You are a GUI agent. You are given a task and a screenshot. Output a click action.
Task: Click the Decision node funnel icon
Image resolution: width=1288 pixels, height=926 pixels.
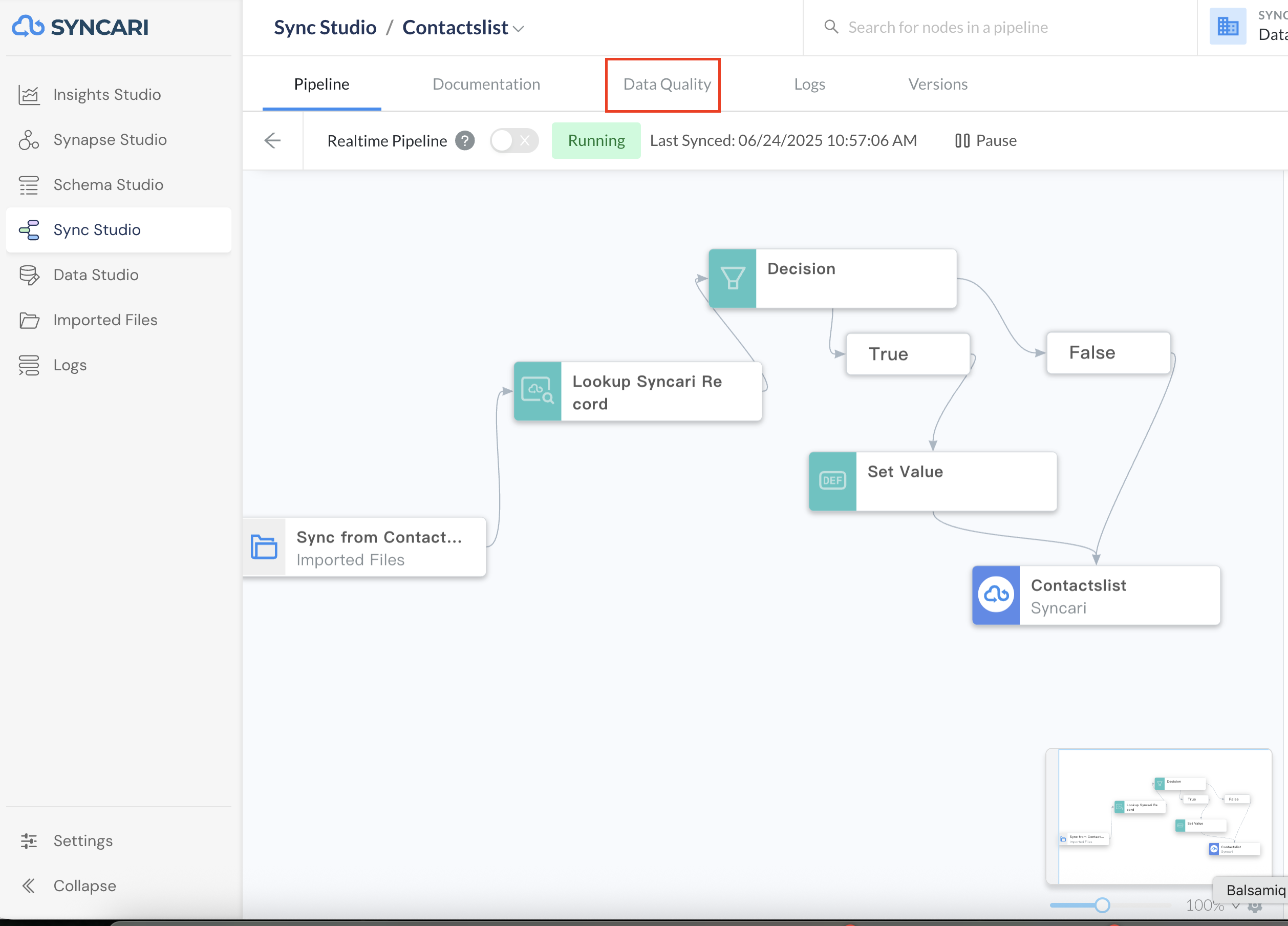point(732,279)
